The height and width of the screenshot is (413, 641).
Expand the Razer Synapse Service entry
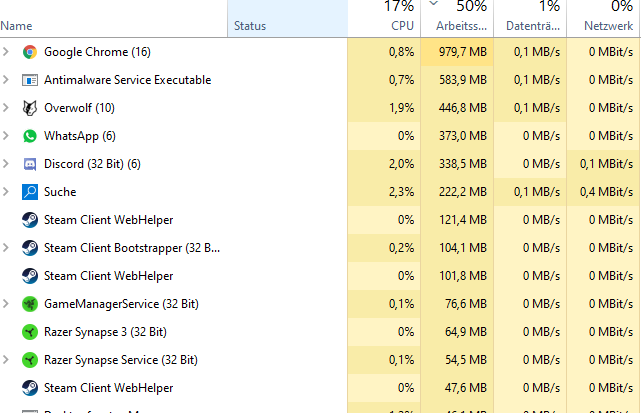coord(6,360)
